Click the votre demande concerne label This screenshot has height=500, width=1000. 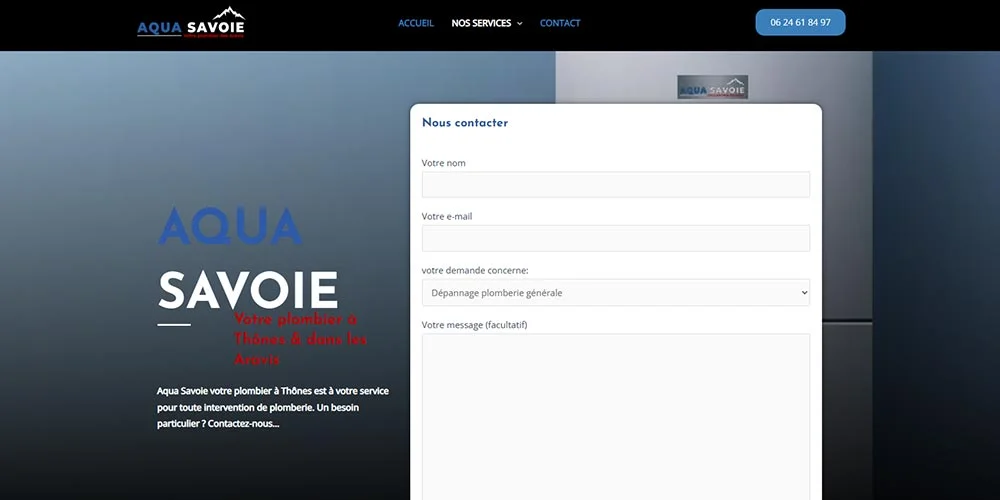[x=475, y=270]
